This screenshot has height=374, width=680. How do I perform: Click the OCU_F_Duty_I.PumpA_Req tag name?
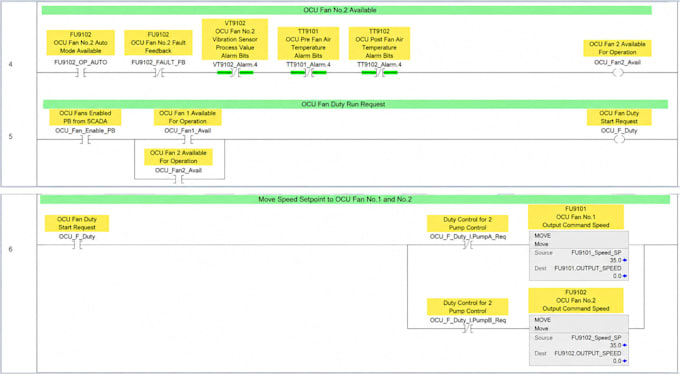[468, 236]
